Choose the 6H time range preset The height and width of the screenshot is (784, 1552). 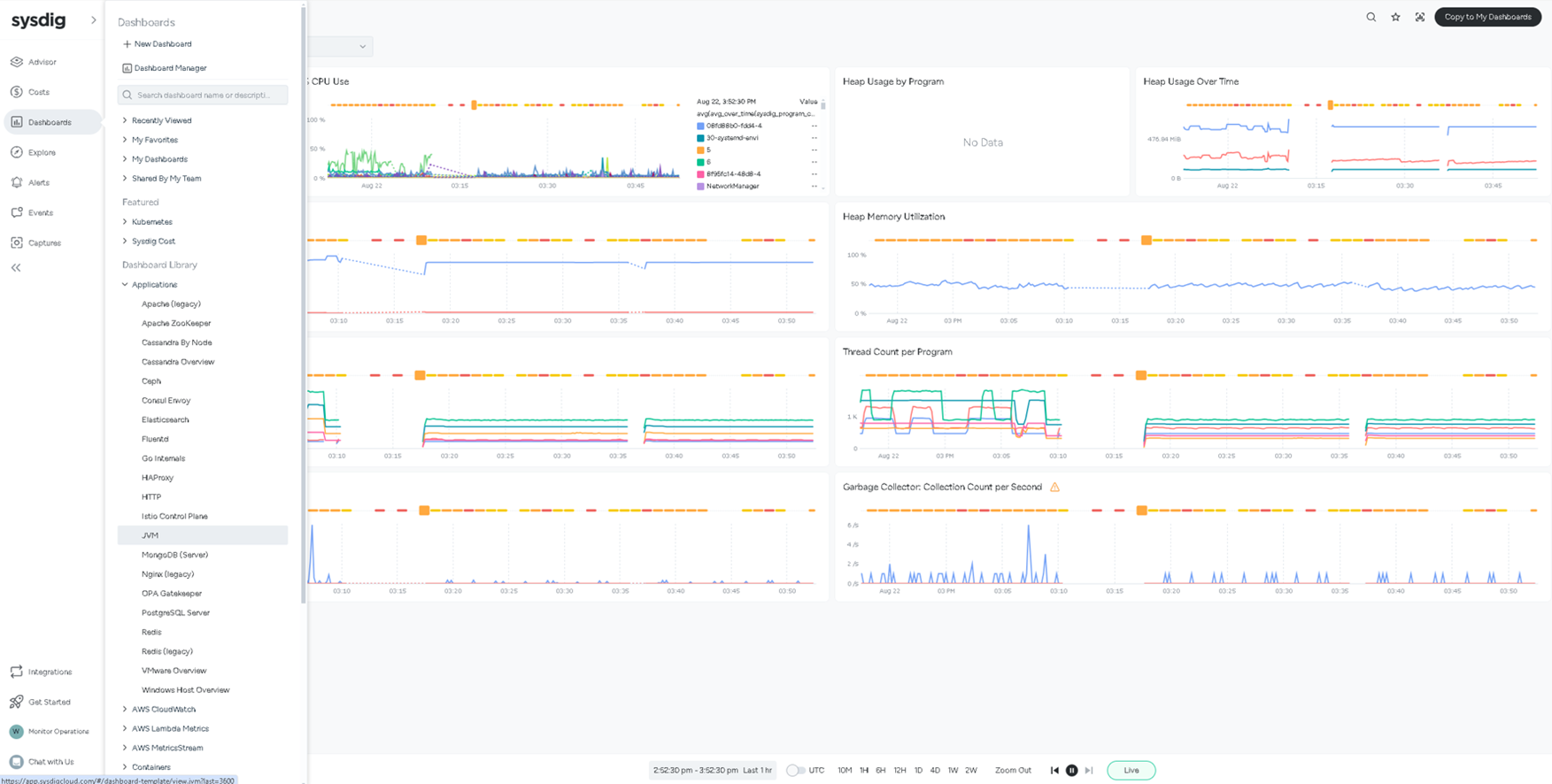tap(880, 770)
